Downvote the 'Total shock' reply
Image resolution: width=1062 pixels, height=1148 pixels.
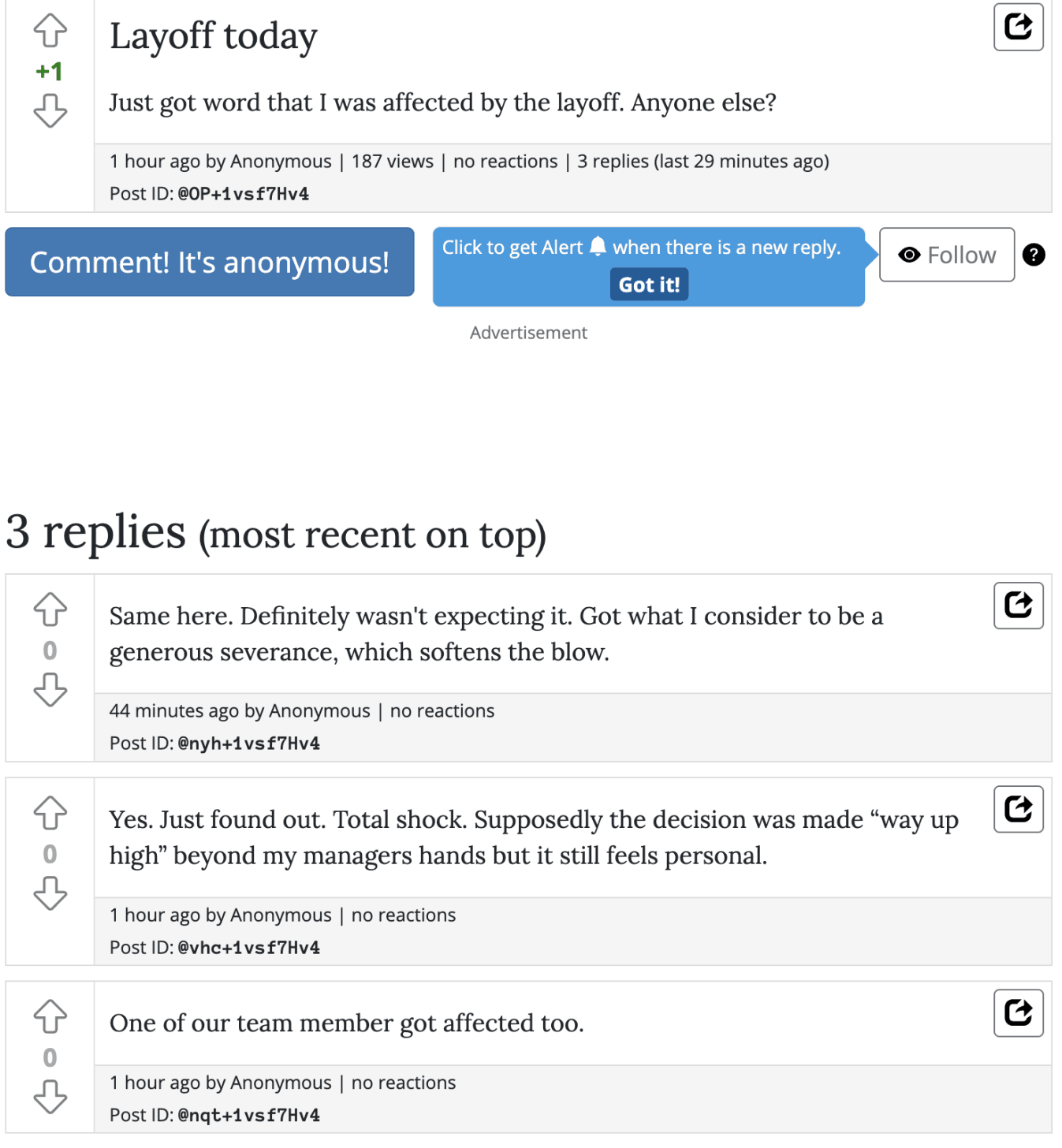coord(50,893)
